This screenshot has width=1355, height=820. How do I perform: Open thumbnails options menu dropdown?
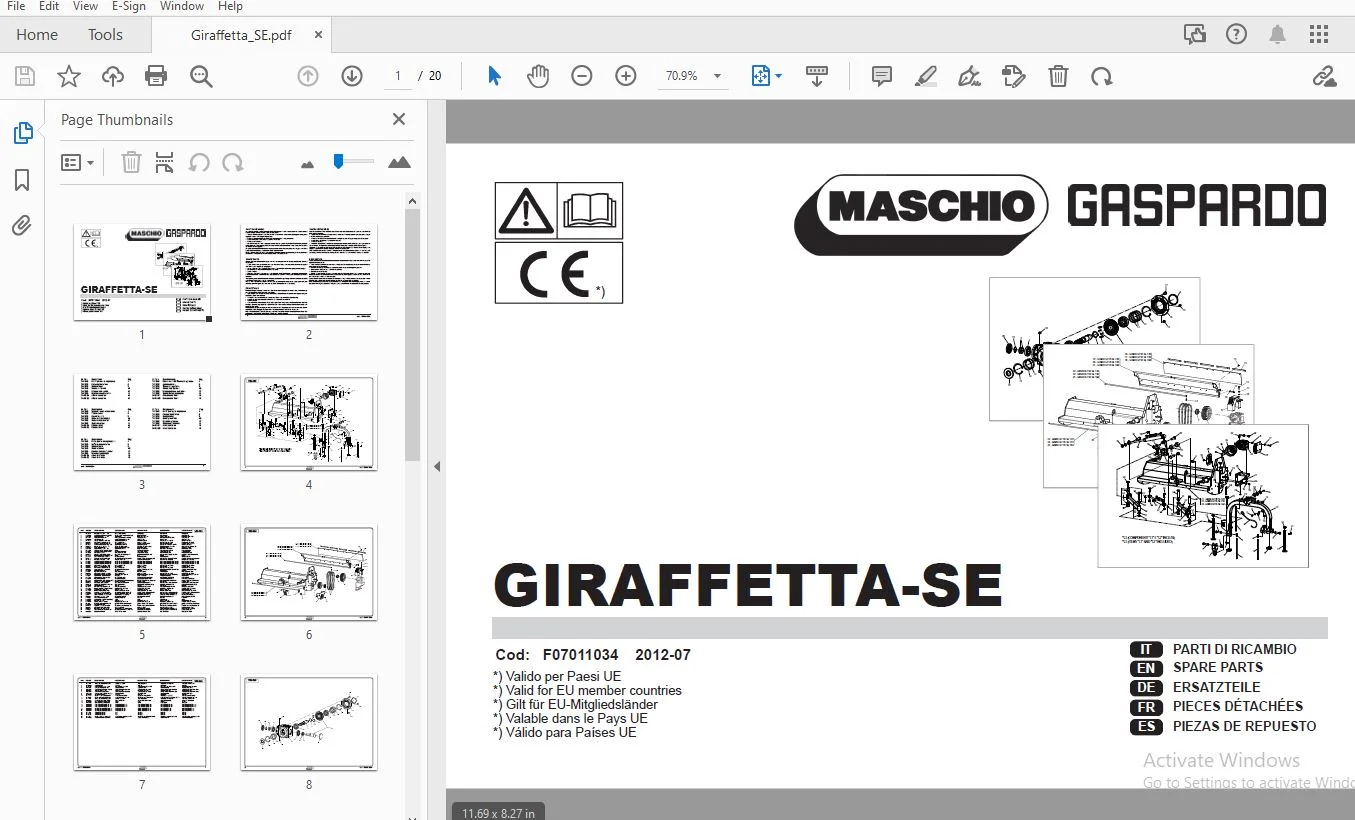point(77,162)
